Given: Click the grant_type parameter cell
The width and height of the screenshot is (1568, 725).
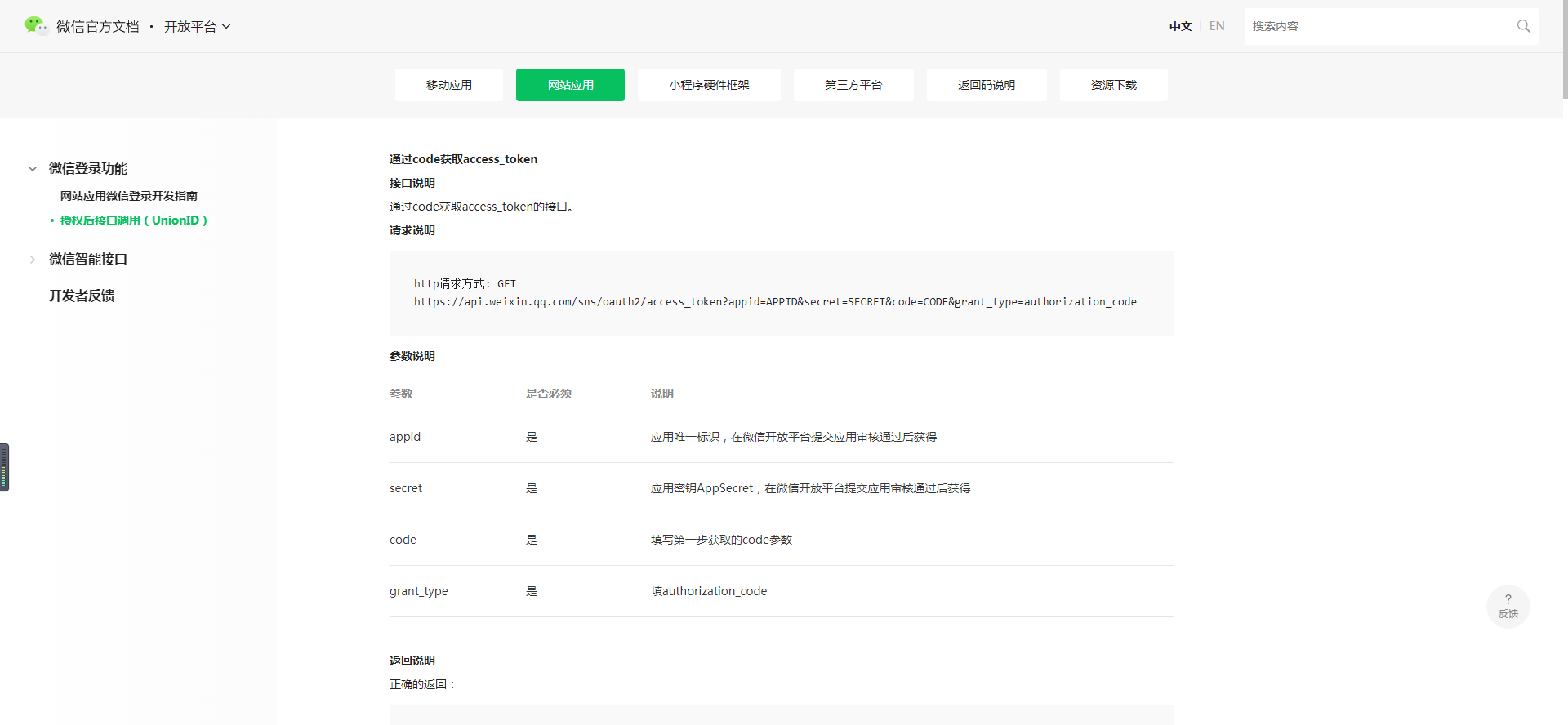Looking at the screenshot, I should 419,591.
